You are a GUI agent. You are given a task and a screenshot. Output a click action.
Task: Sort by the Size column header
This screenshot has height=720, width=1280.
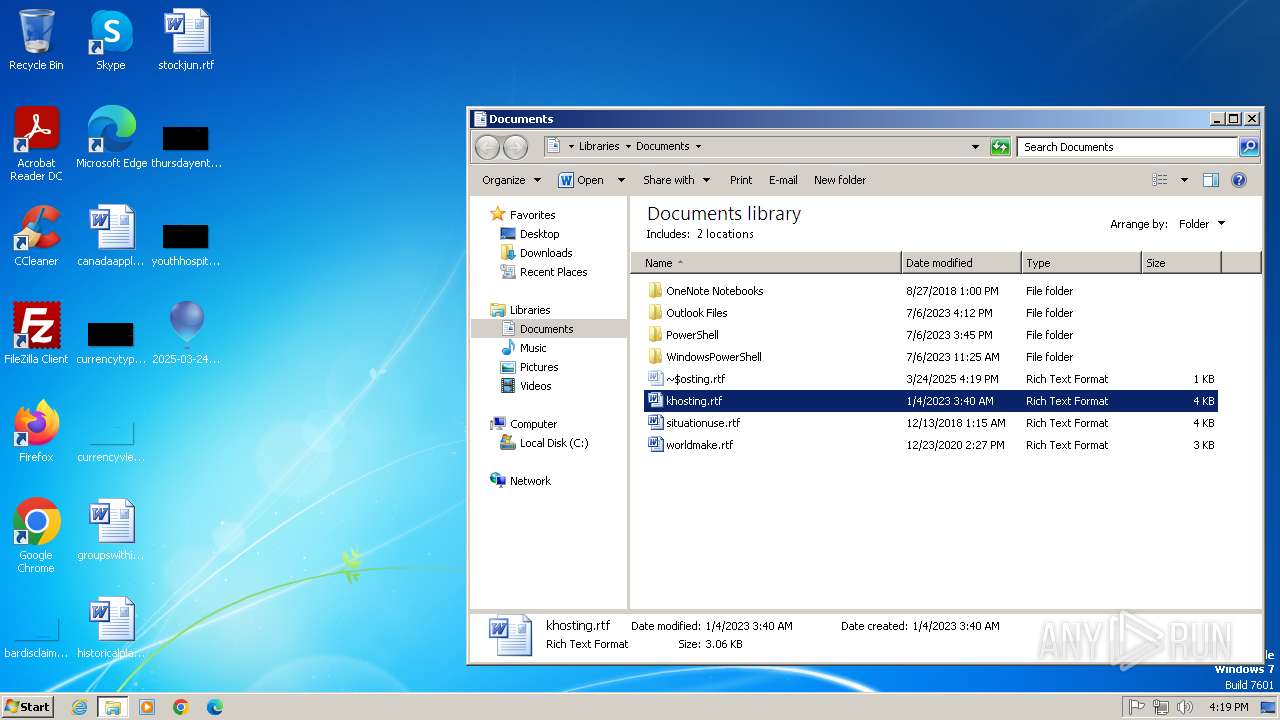1181,263
